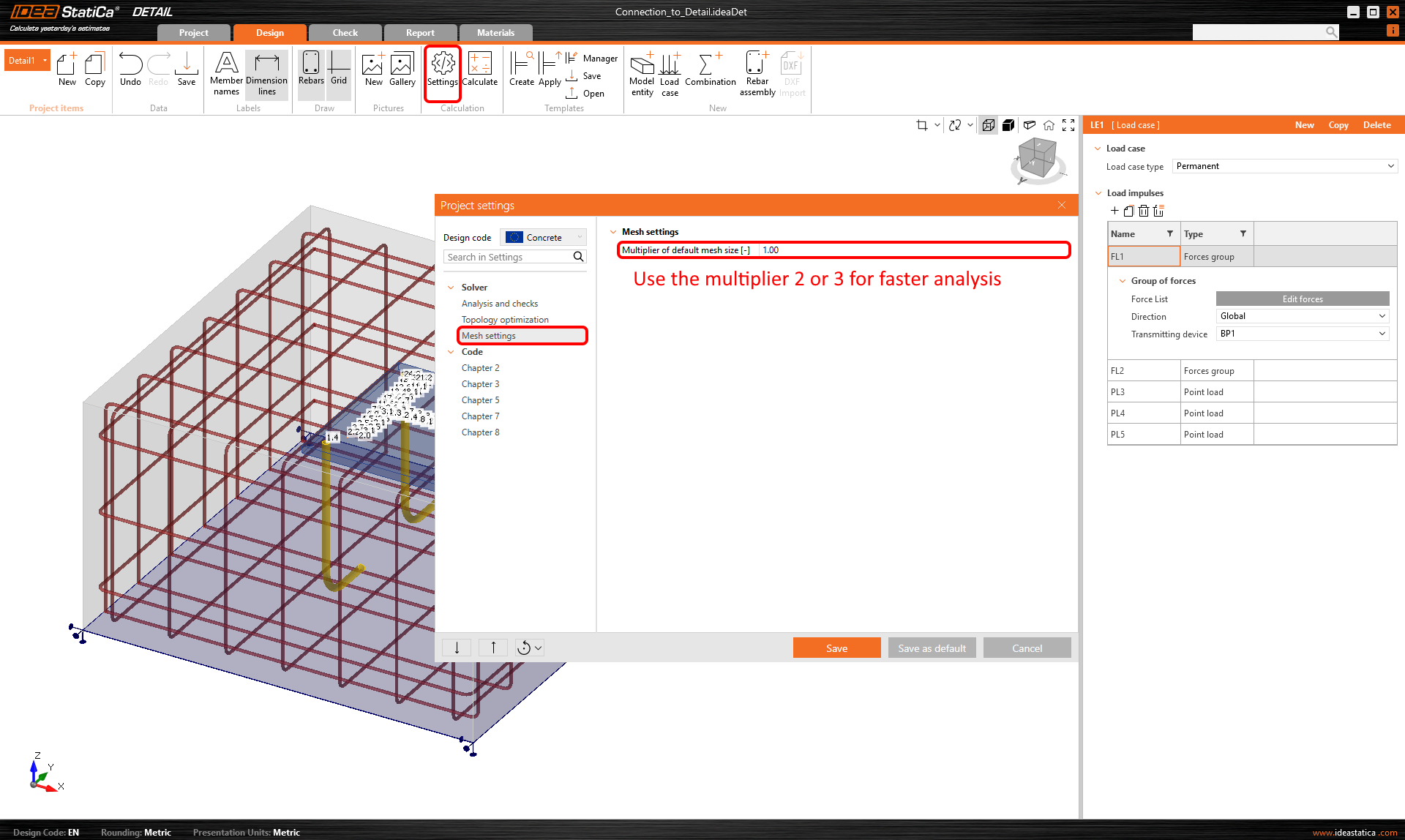Add a new load impulse with plus icon
The height and width of the screenshot is (840, 1405).
[x=1114, y=211]
